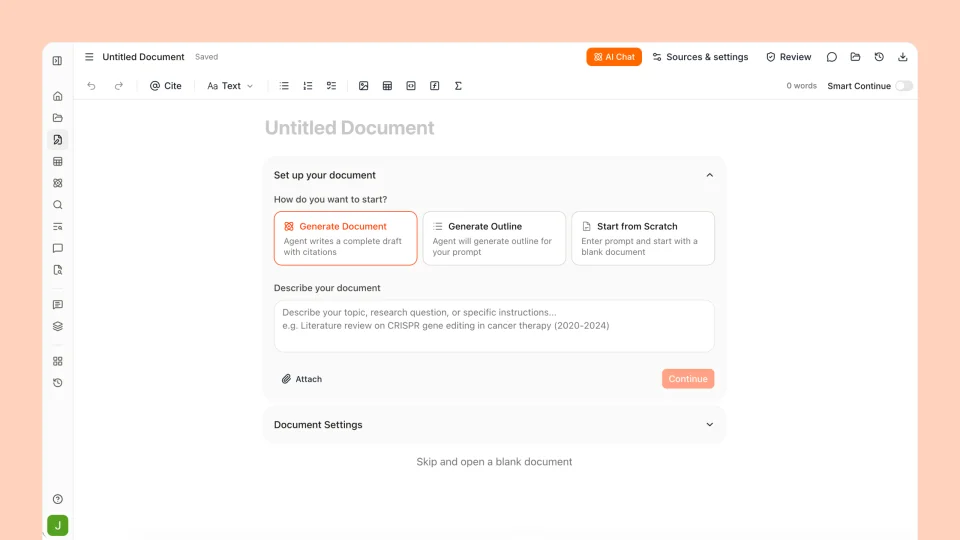
Task: Click the Describe your document text box
Action: [494, 326]
